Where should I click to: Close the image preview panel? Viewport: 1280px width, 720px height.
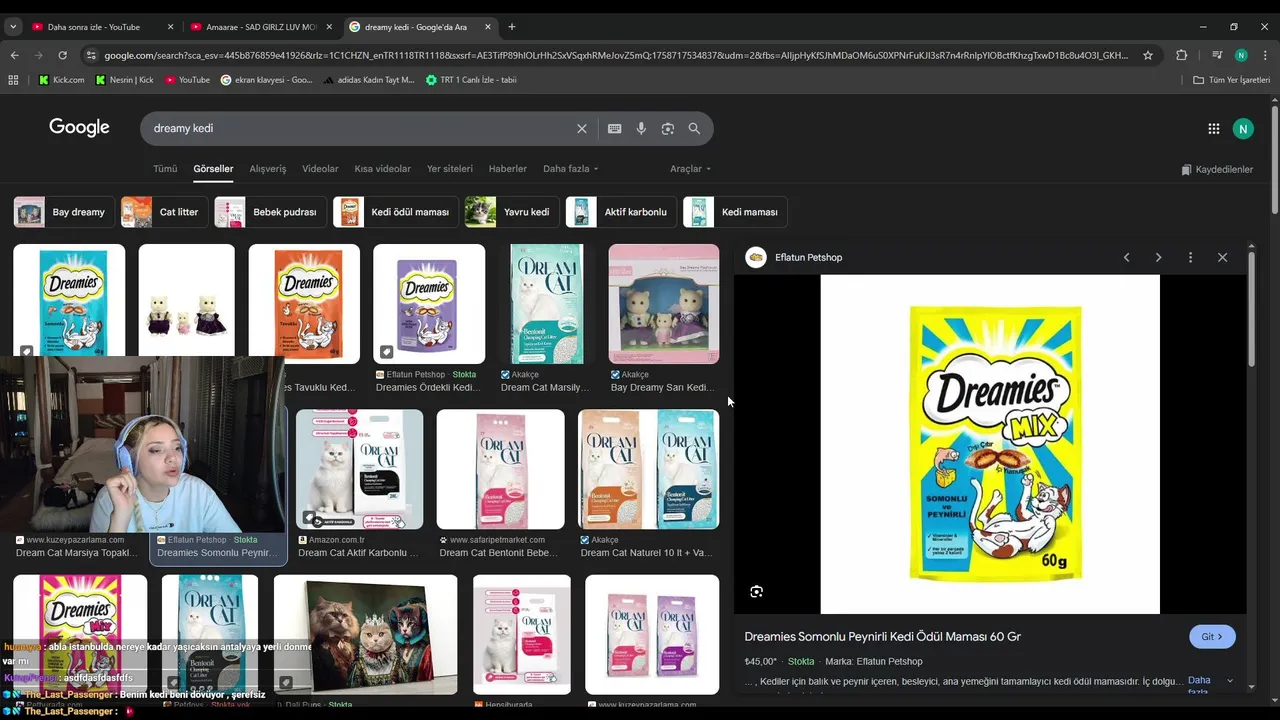1222,258
